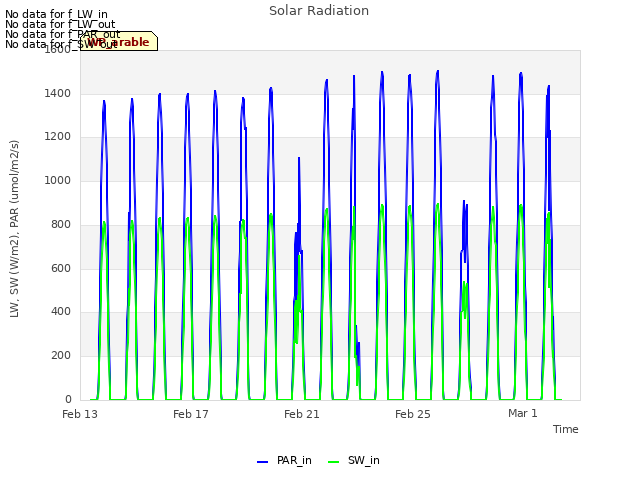Click the Feb 21 x-axis label
This screenshot has height=480, width=640.
click(302, 414)
